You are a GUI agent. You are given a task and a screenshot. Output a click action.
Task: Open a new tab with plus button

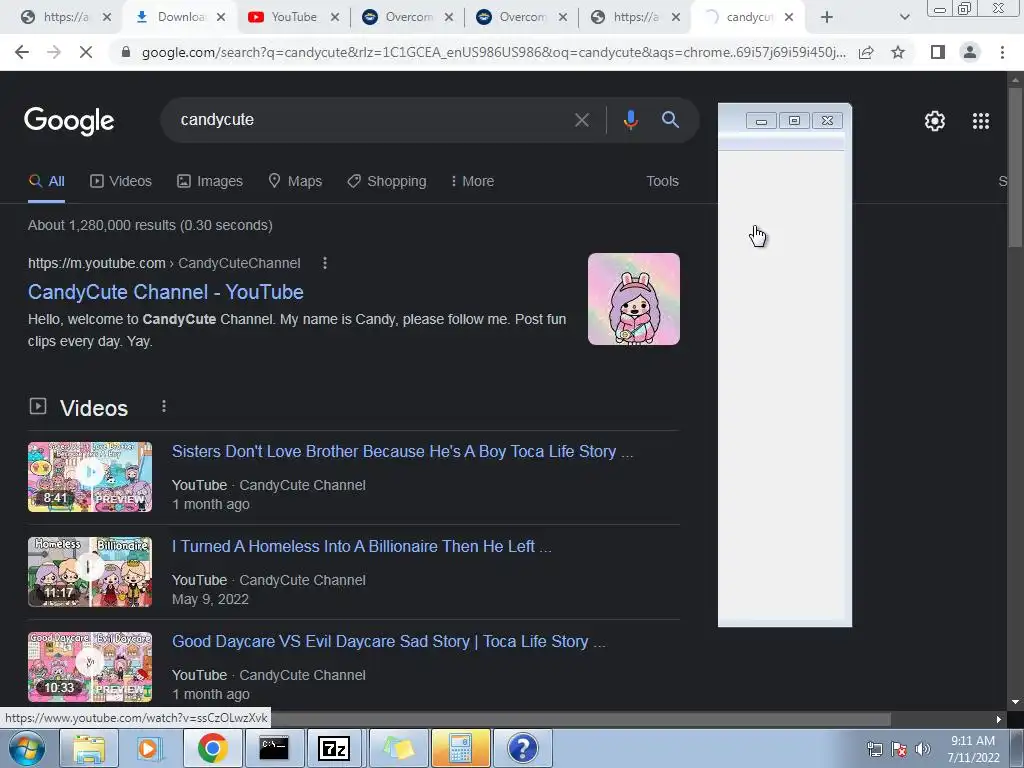(827, 17)
